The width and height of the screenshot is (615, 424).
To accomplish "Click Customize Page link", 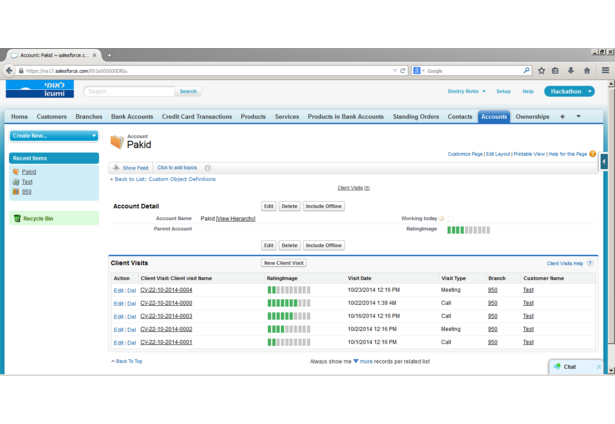I will click(465, 154).
